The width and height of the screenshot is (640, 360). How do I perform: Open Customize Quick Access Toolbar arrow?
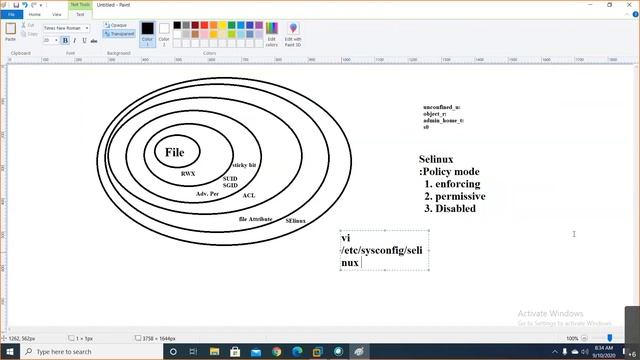(41, 5)
